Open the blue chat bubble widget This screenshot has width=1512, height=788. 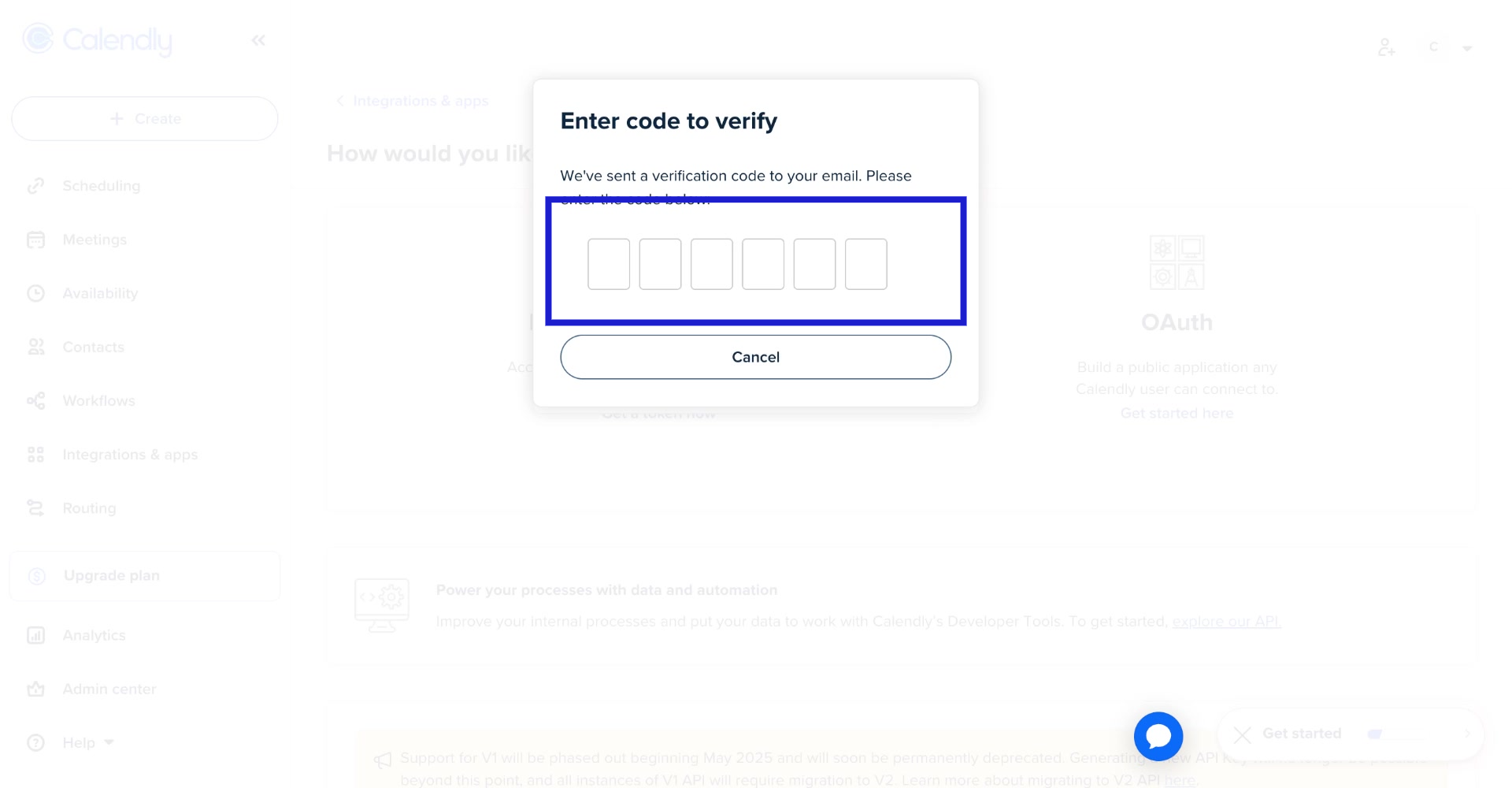tap(1158, 736)
